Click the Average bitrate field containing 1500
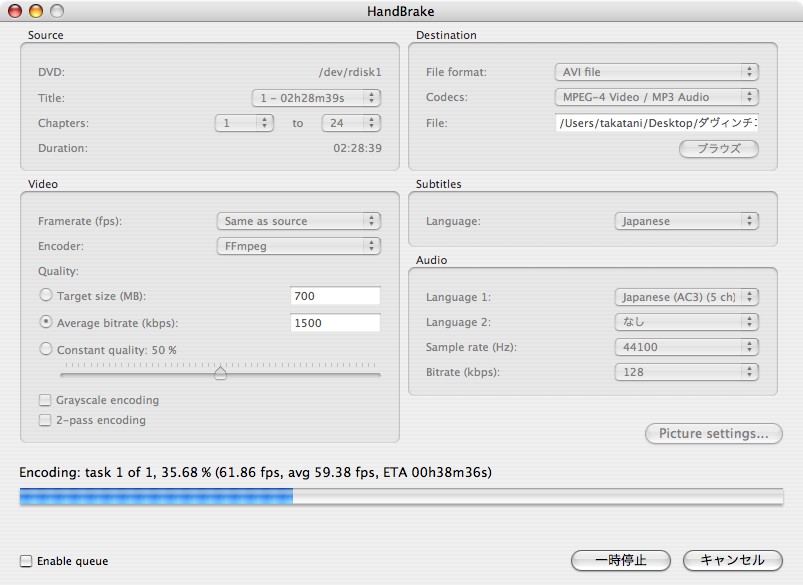The width and height of the screenshot is (803, 585). 335,323
